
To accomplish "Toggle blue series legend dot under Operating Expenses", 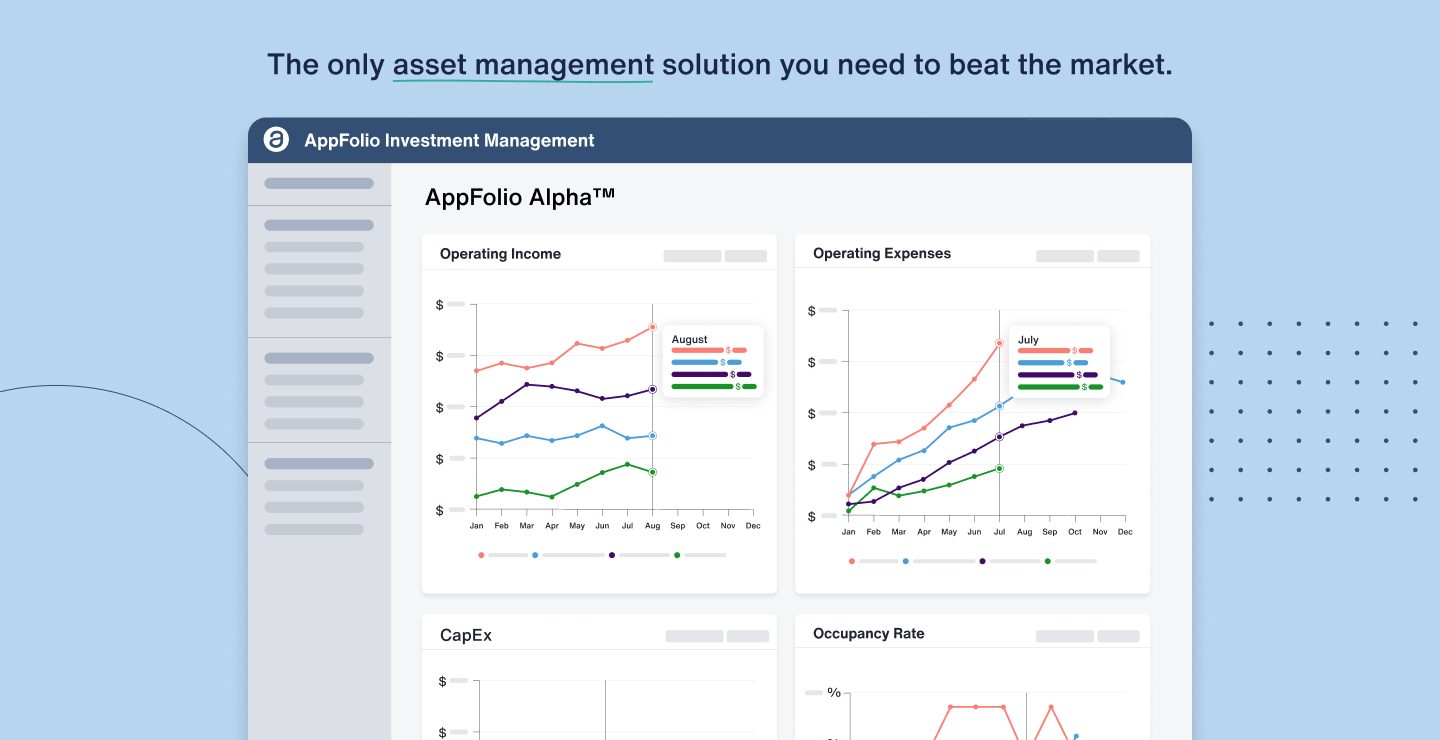I will [906, 561].
